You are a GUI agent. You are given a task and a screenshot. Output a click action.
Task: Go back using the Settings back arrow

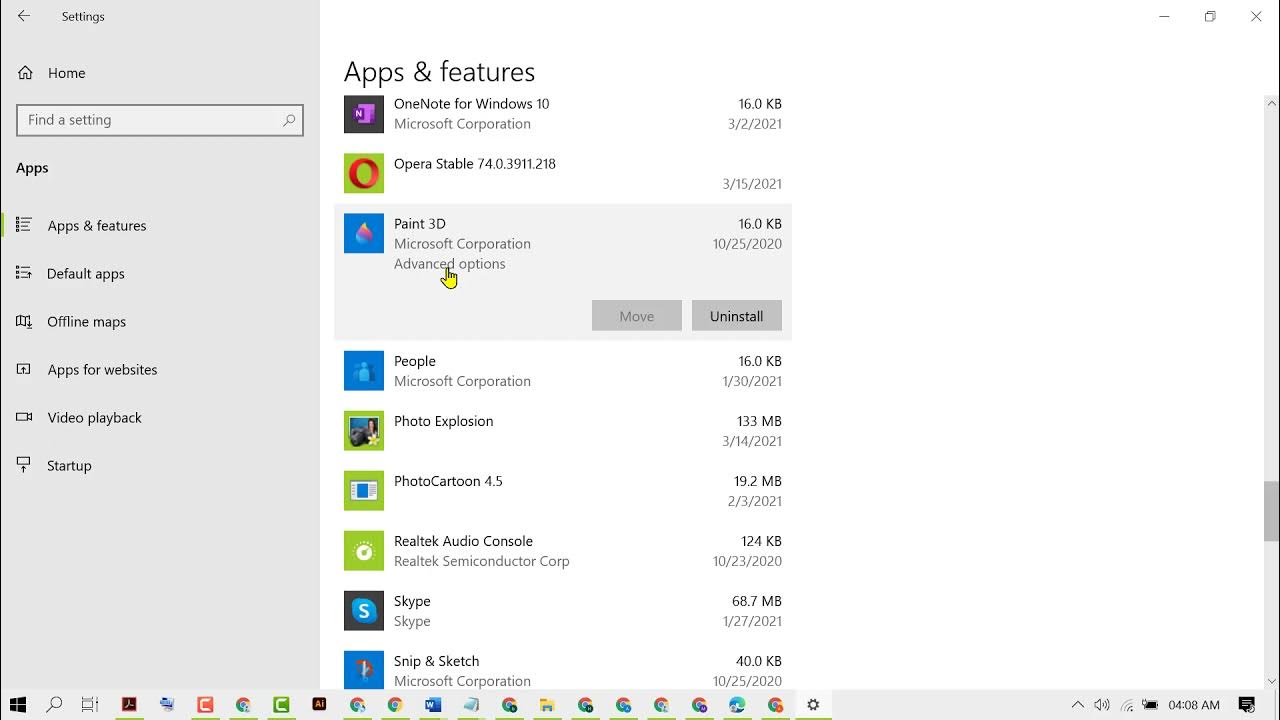[x=24, y=16]
